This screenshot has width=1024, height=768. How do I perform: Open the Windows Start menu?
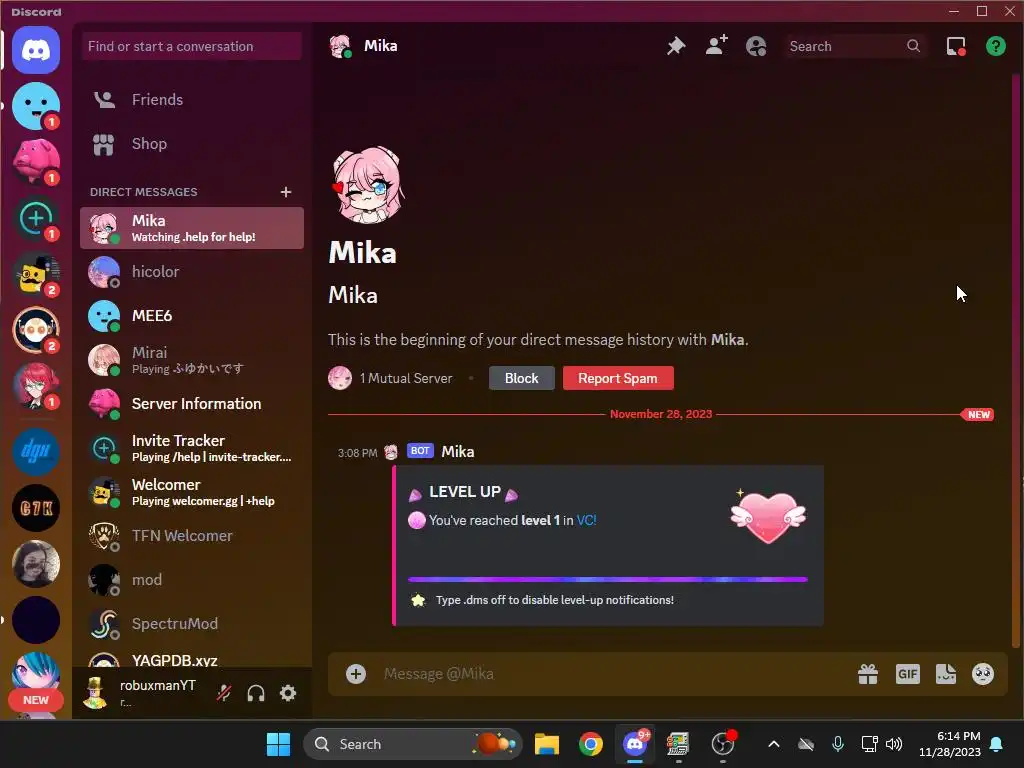click(278, 744)
